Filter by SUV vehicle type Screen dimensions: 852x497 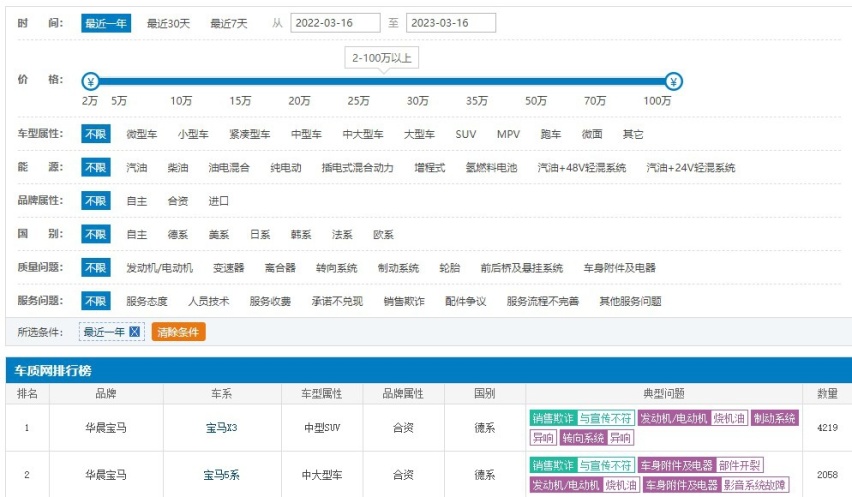pyautogui.click(x=466, y=134)
